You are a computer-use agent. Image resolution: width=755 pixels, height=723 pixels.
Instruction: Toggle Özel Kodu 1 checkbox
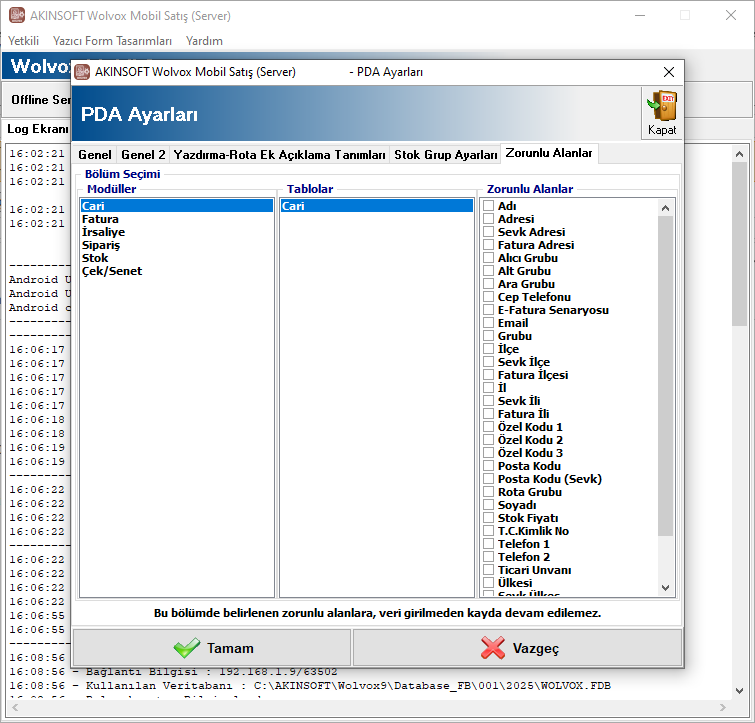(488, 426)
